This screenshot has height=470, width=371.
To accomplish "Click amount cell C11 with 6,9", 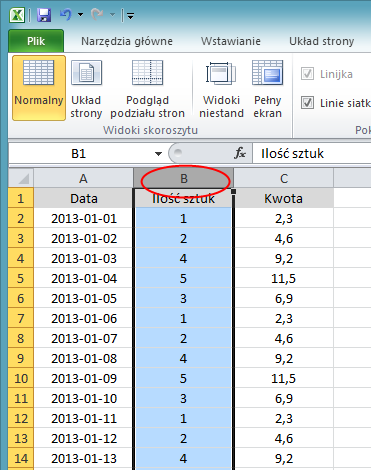I will 284,398.
